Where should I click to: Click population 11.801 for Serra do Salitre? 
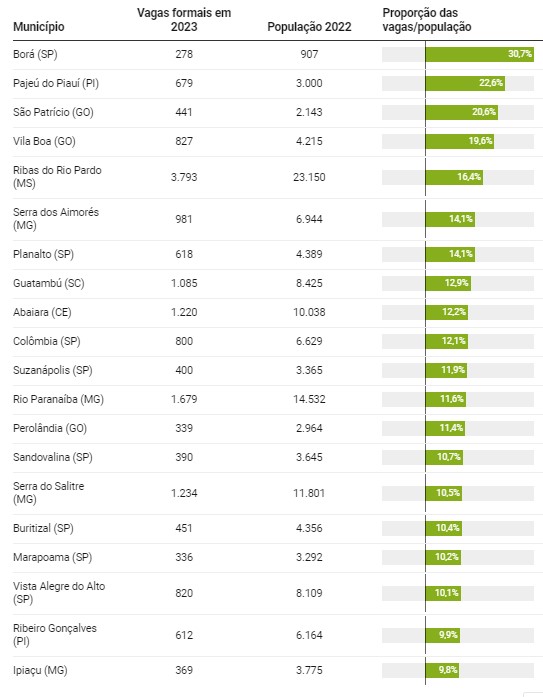309,493
